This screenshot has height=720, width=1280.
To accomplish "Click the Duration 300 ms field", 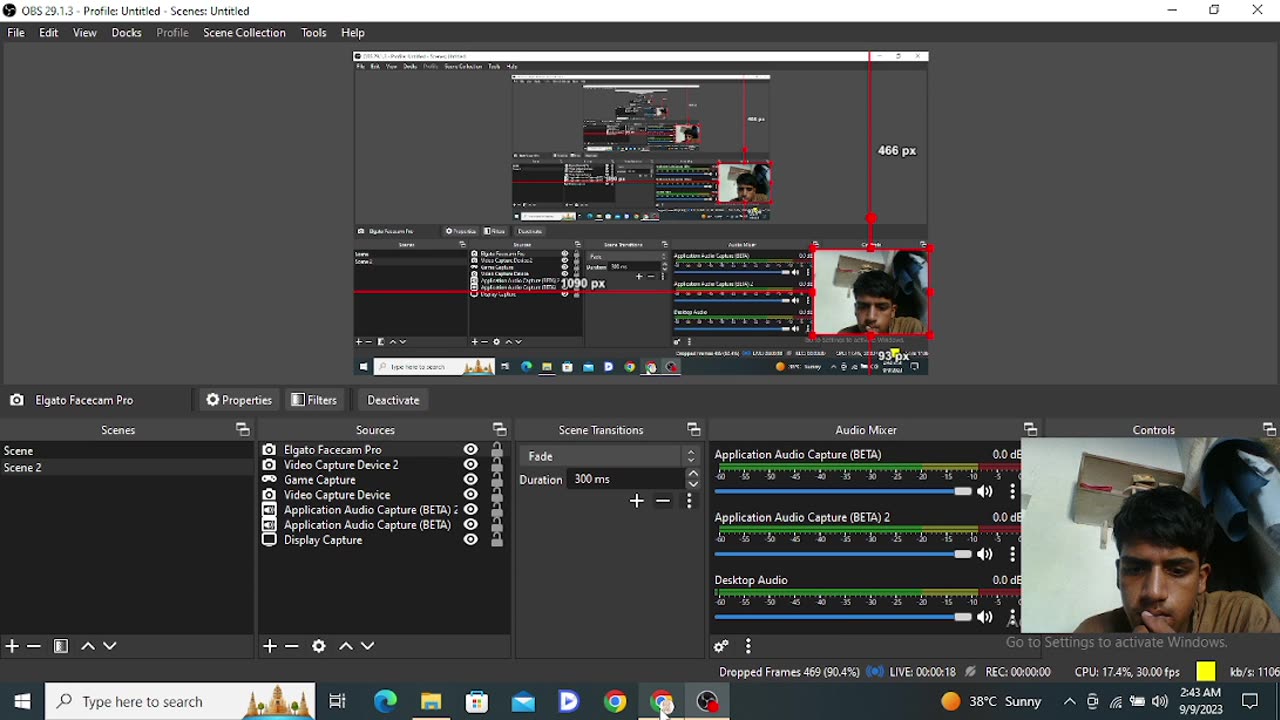I will click(627, 480).
